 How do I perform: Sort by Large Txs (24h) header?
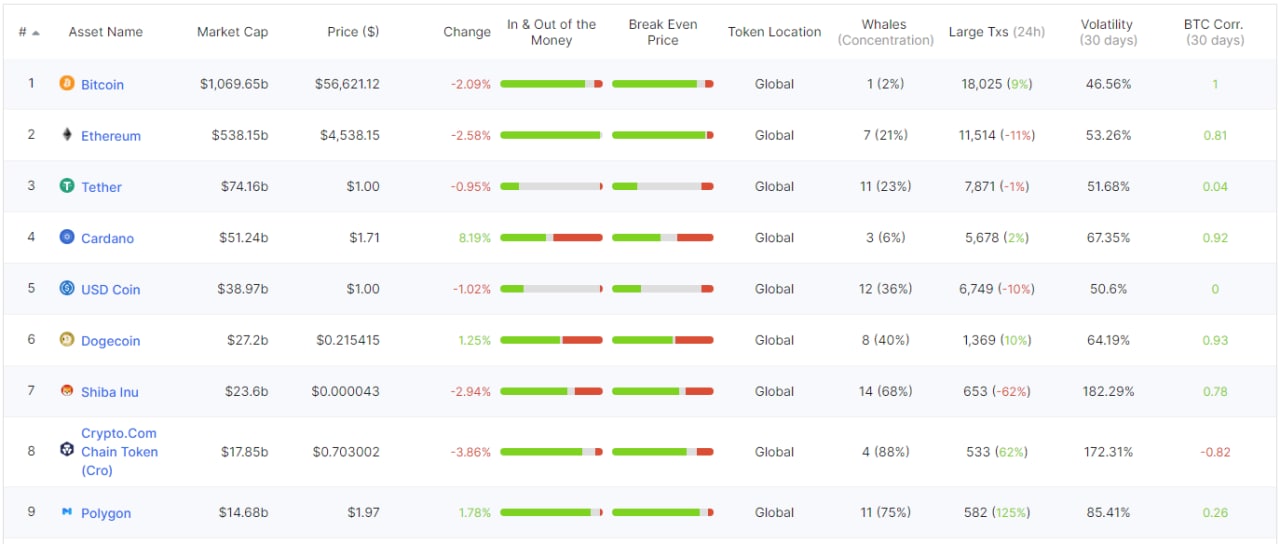click(x=996, y=32)
